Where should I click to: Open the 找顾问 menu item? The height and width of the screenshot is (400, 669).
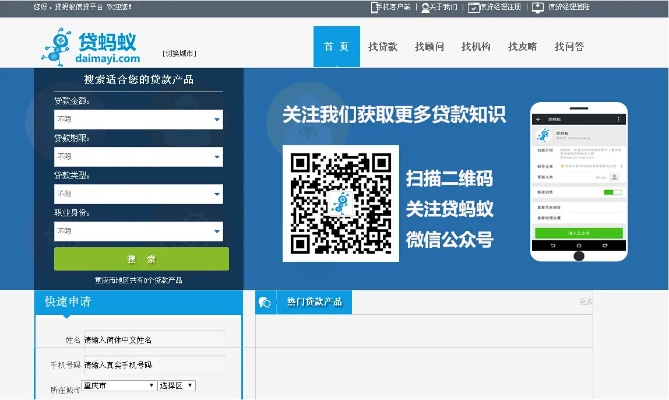(429, 46)
